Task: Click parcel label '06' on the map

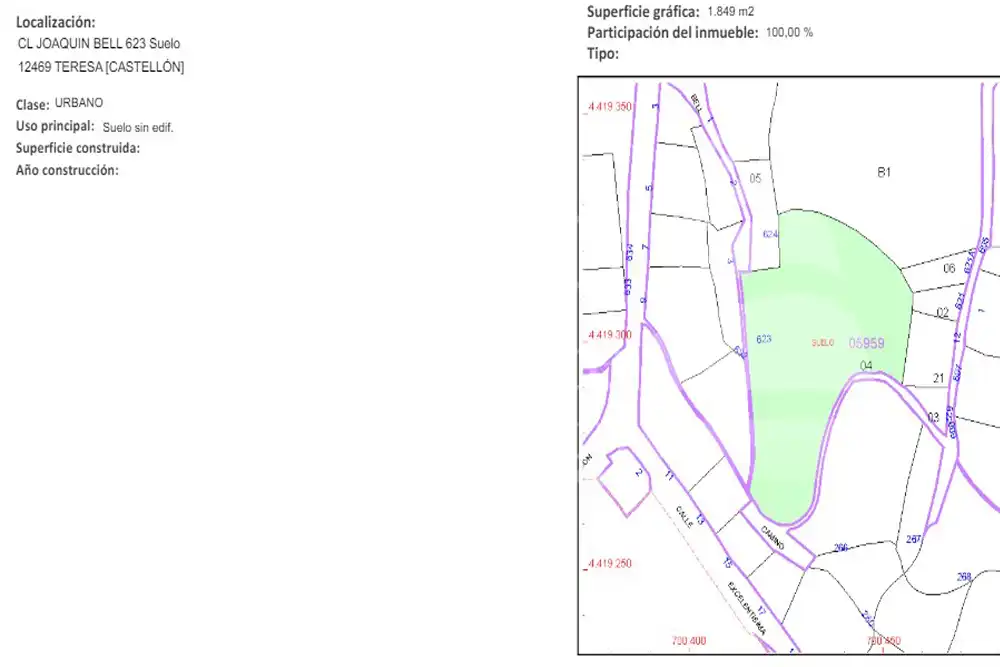Action: click(x=949, y=268)
